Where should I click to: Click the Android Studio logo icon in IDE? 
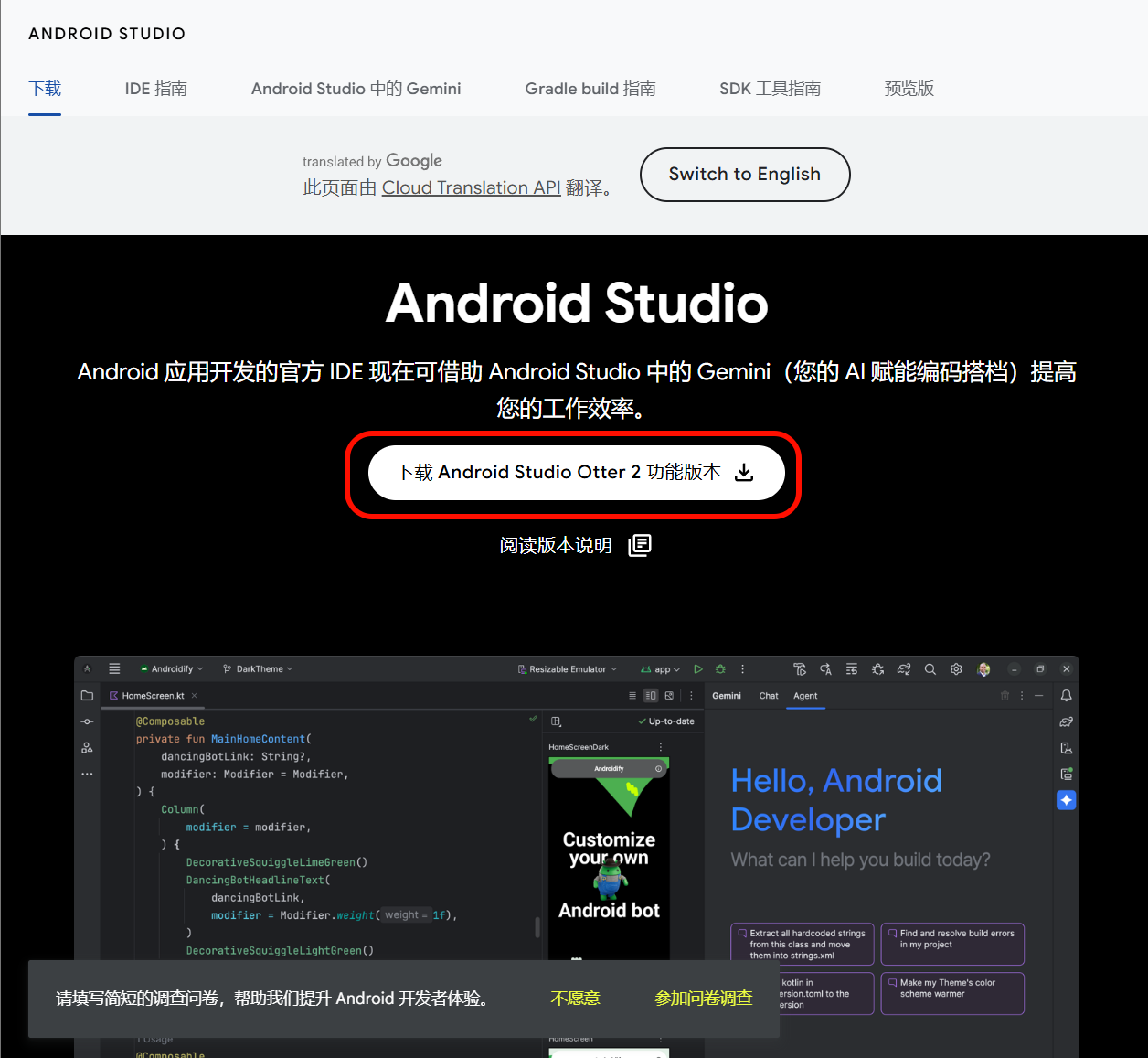(87, 668)
